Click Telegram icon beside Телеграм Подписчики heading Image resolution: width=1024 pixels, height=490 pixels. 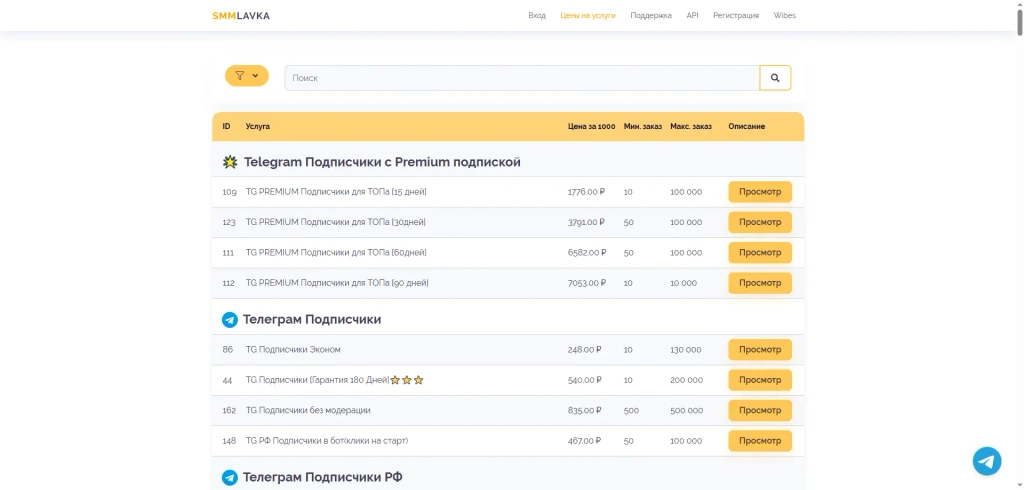click(229, 319)
